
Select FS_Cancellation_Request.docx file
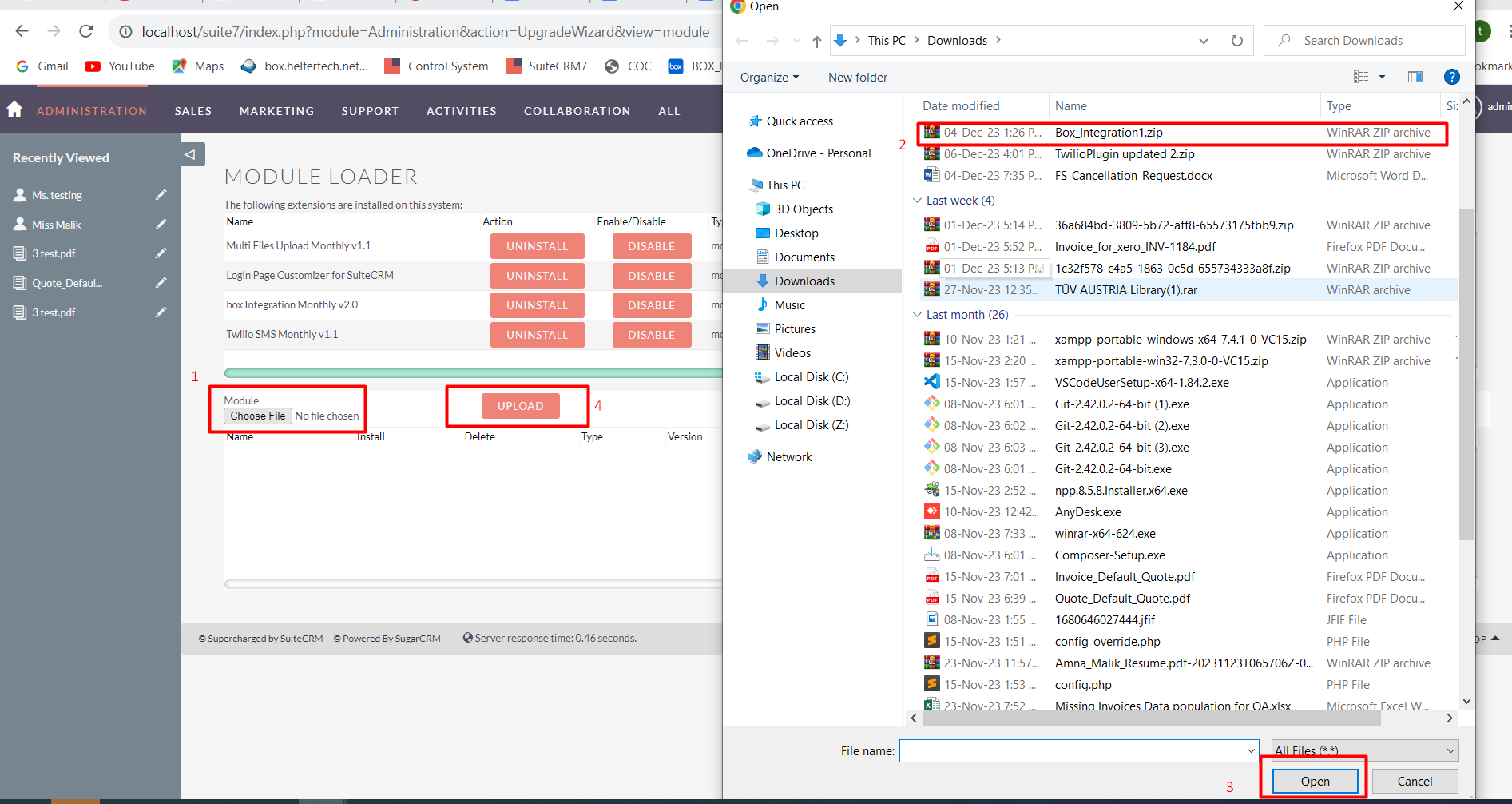click(x=1184, y=176)
